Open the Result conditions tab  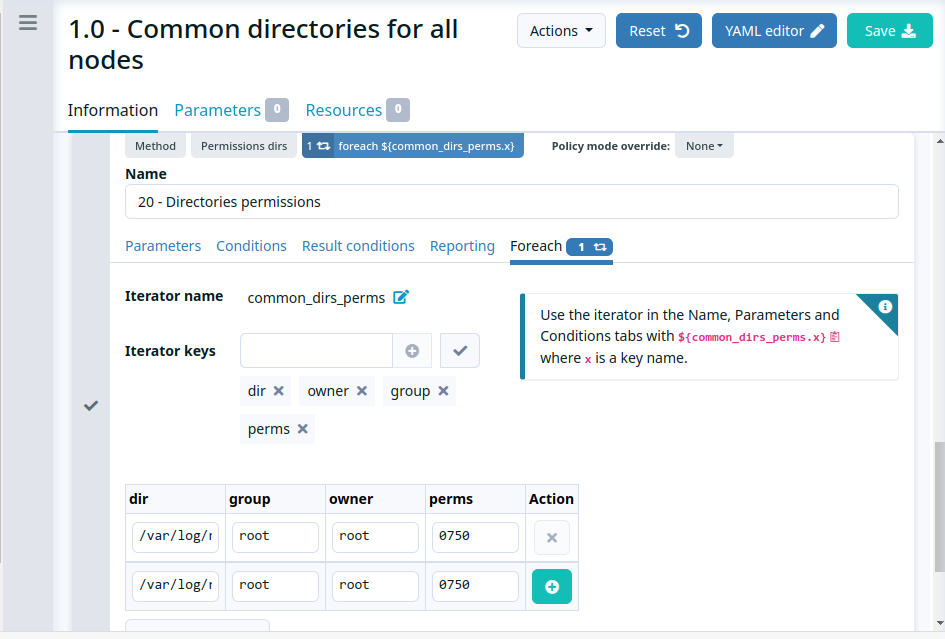(x=358, y=246)
